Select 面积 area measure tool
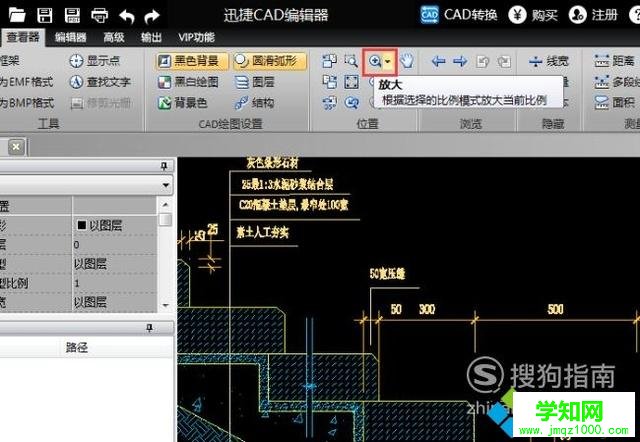Screen dimensions: 640x442 click(614, 103)
